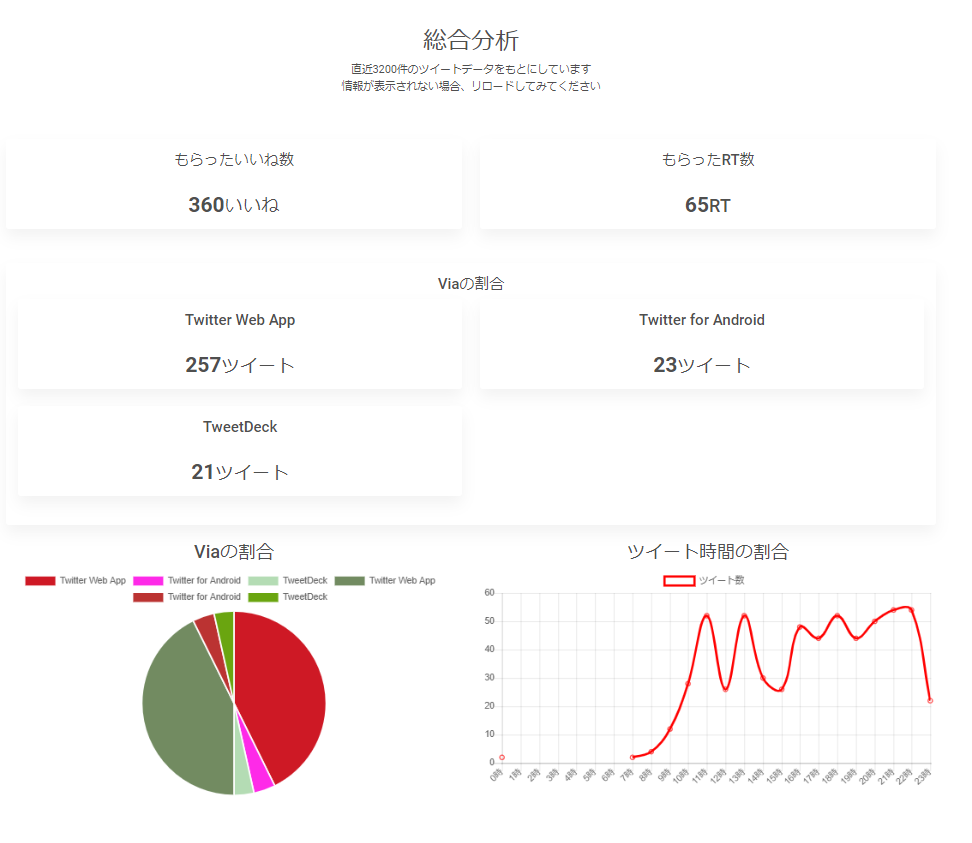This screenshot has width=972, height=843.
Task: Click the Twitter Web App card title
Action: (x=240, y=320)
